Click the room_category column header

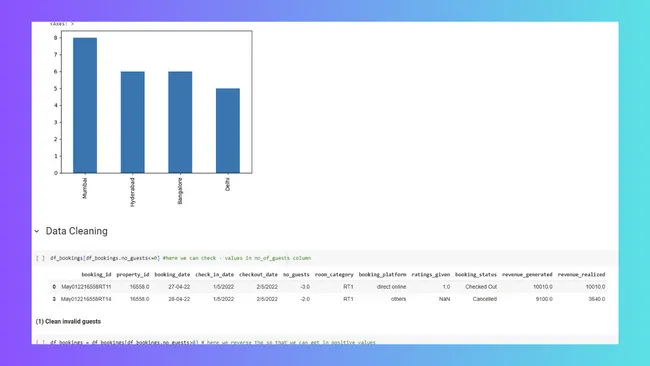pos(334,274)
